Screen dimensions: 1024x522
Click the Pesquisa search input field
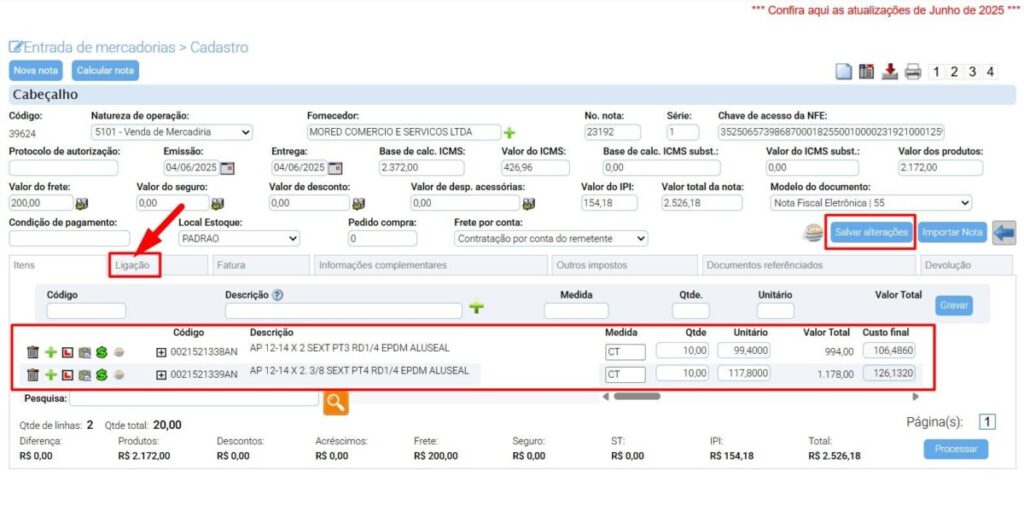(x=194, y=399)
